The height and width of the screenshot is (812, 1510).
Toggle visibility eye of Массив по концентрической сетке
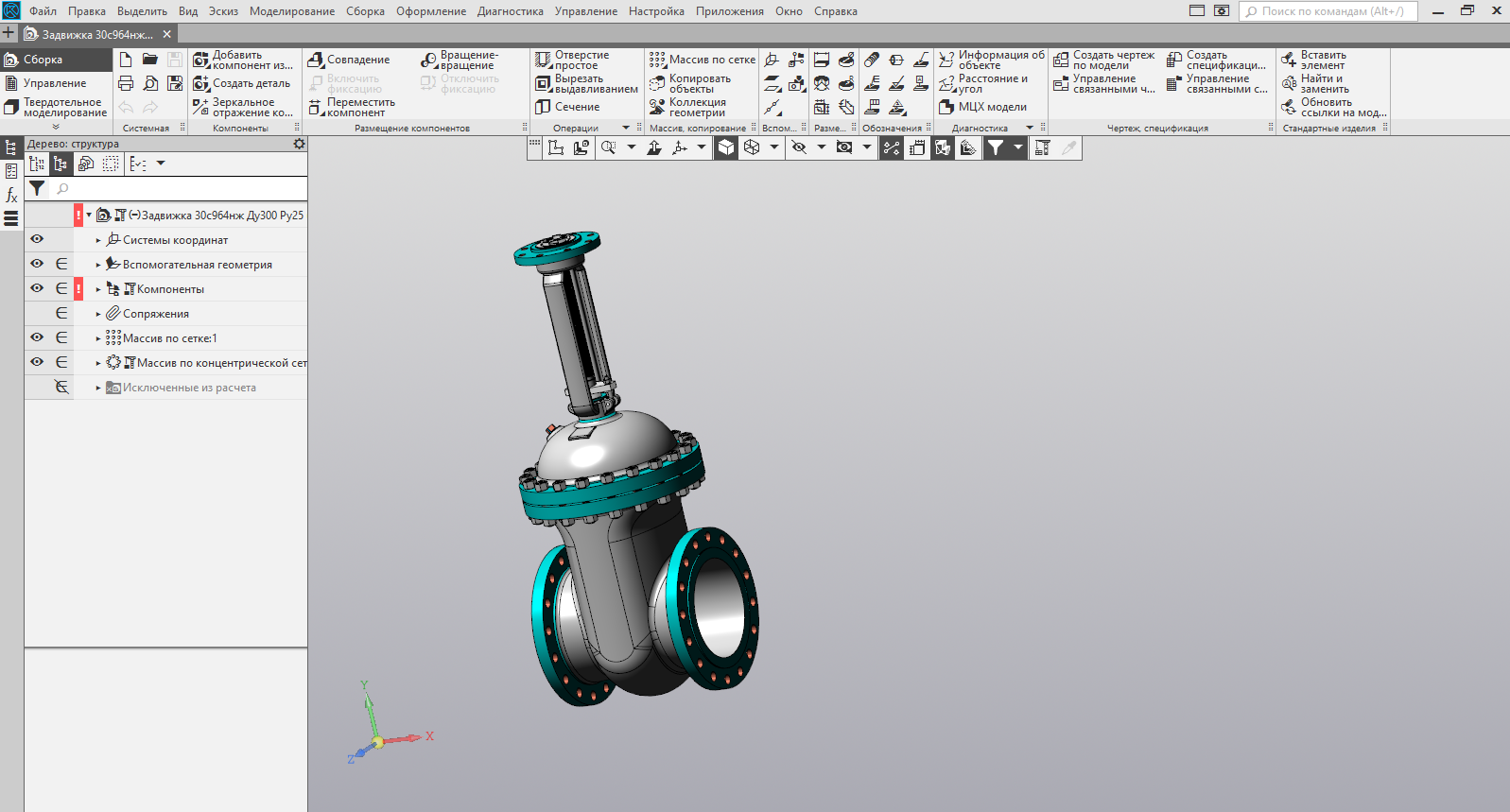[37, 362]
